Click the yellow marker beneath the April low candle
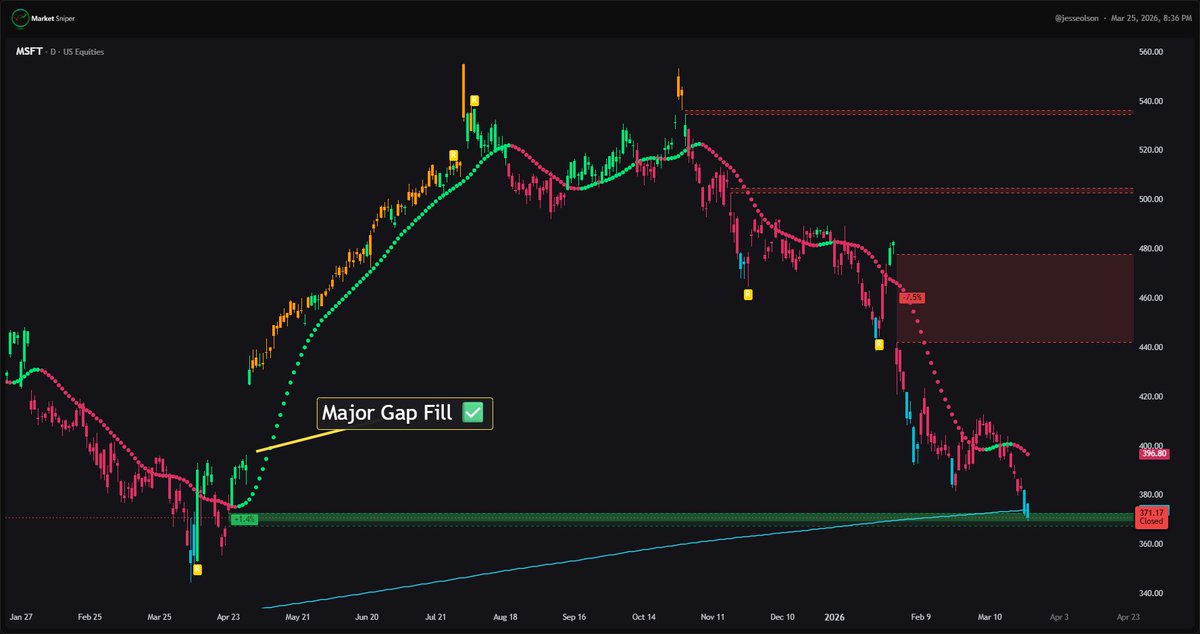This screenshot has height=634, width=1200. coord(196,569)
